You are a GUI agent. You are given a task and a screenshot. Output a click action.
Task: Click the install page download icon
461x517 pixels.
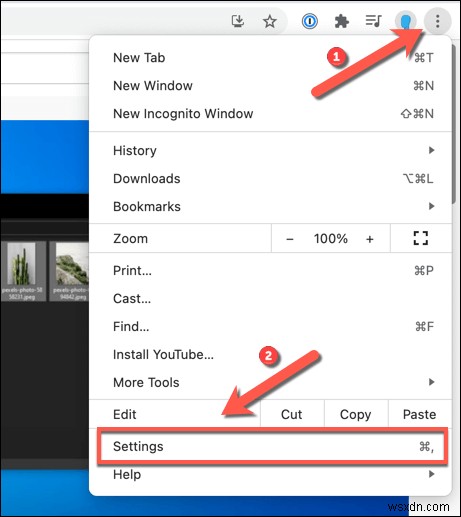238,21
